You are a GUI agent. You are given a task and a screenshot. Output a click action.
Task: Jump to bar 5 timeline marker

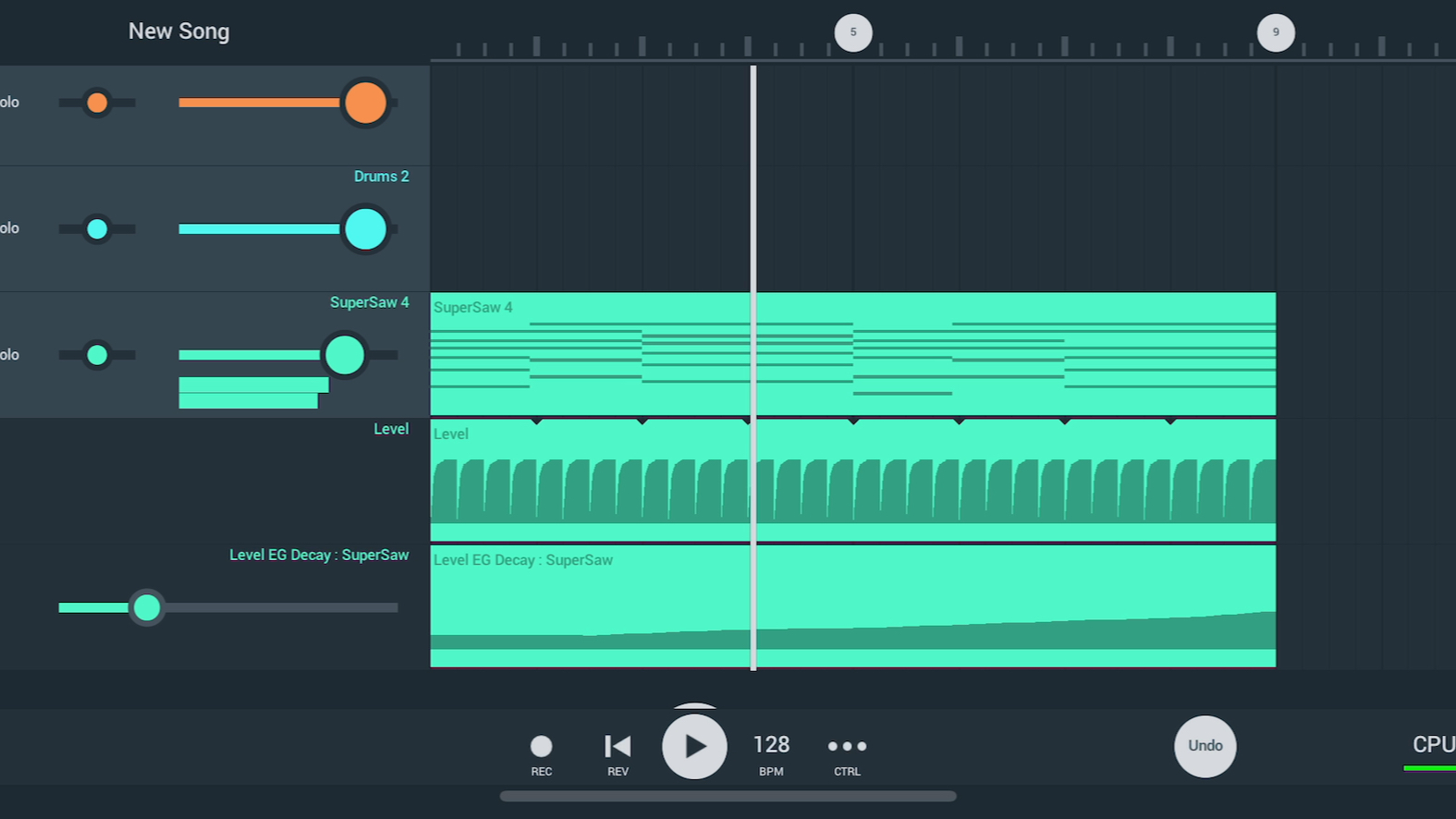(853, 32)
